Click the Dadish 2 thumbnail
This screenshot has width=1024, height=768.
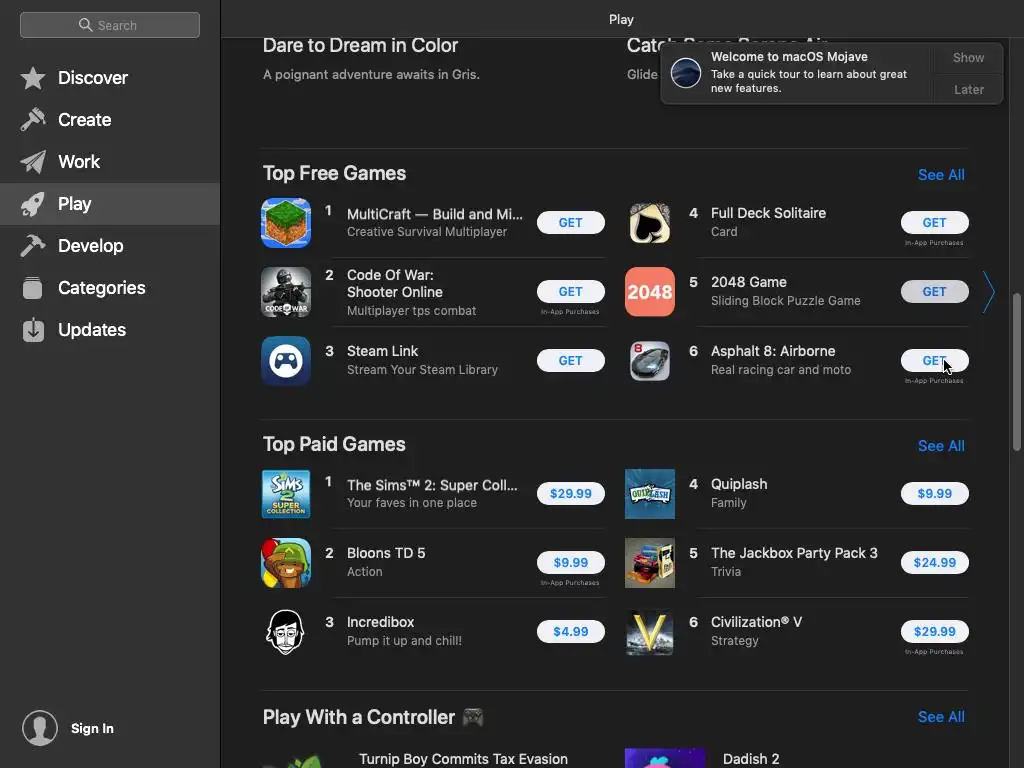665,758
